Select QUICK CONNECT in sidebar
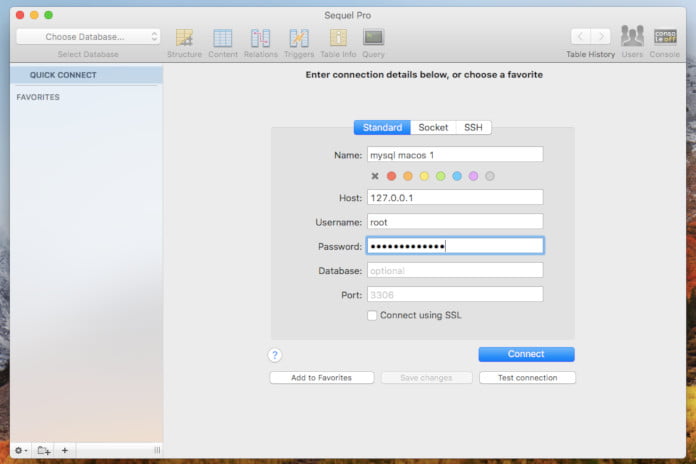Viewport: 696px width, 464px height. tap(87, 75)
